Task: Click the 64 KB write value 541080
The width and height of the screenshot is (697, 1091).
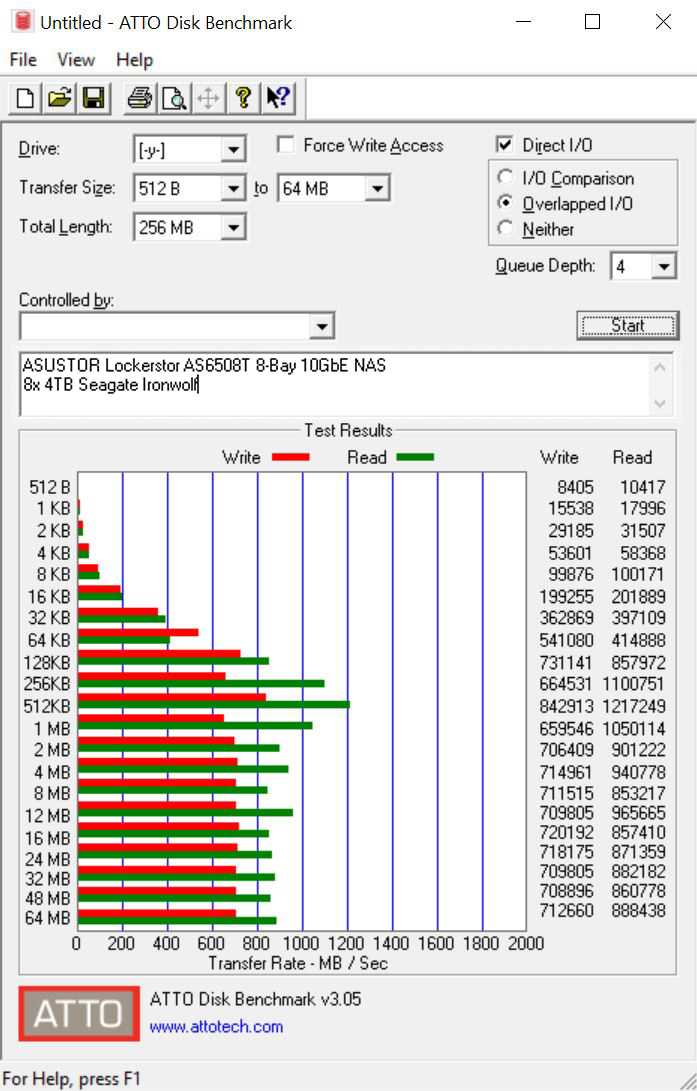Action: [x=566, y=640]
